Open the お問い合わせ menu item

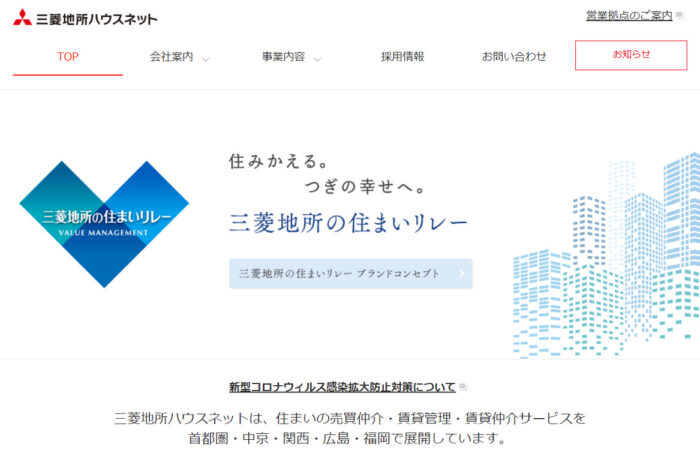tap(514, 57)
